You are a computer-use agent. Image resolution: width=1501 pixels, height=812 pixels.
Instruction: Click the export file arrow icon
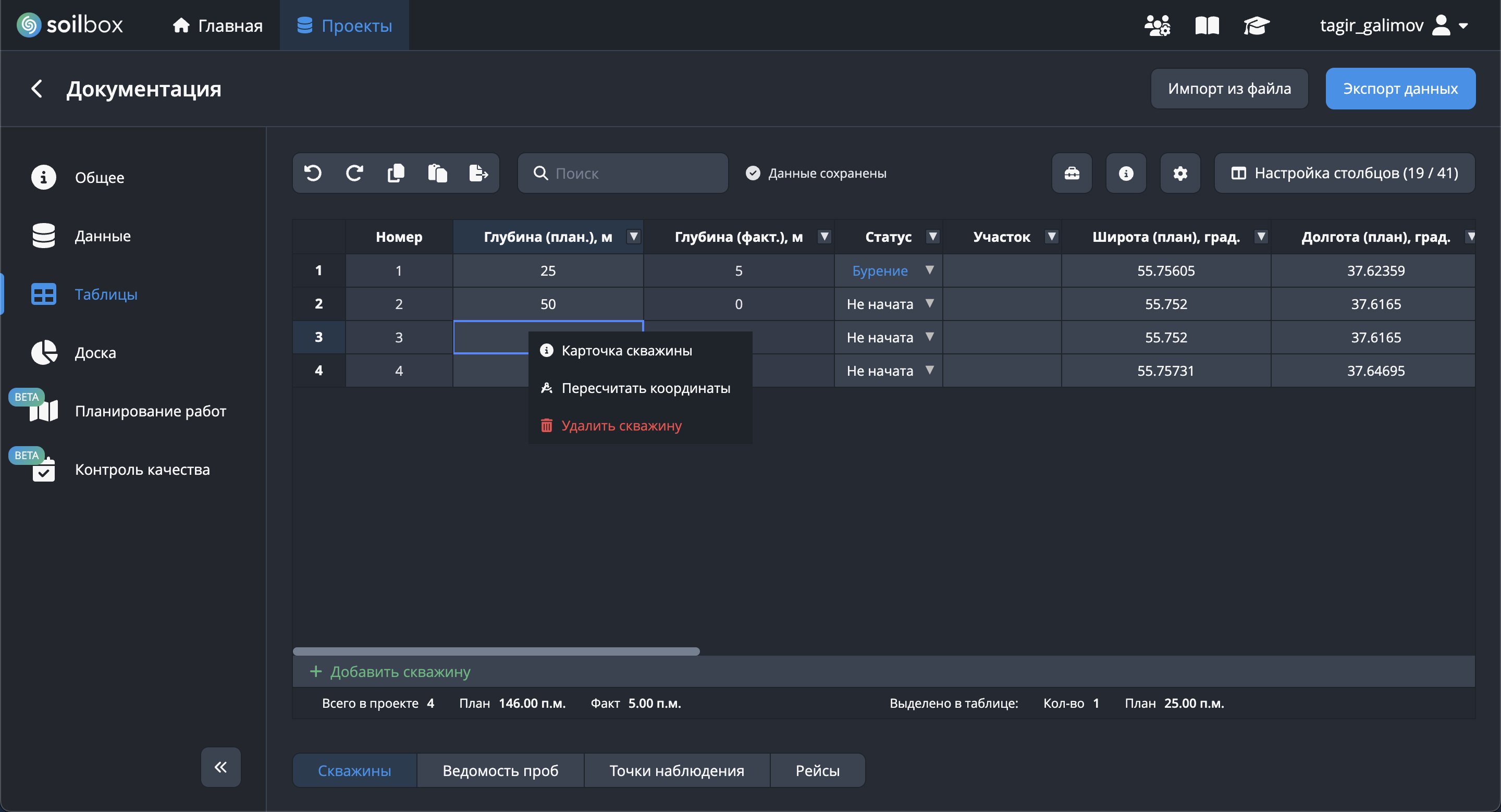(x=478, y=173)
